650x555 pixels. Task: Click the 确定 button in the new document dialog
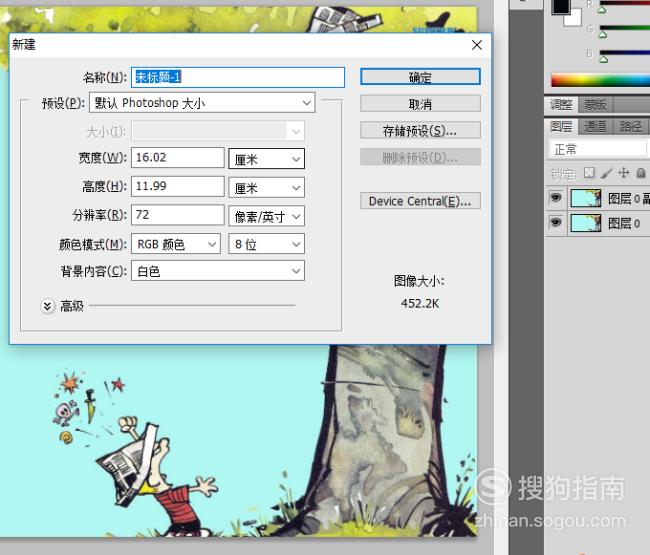point(420,77)
